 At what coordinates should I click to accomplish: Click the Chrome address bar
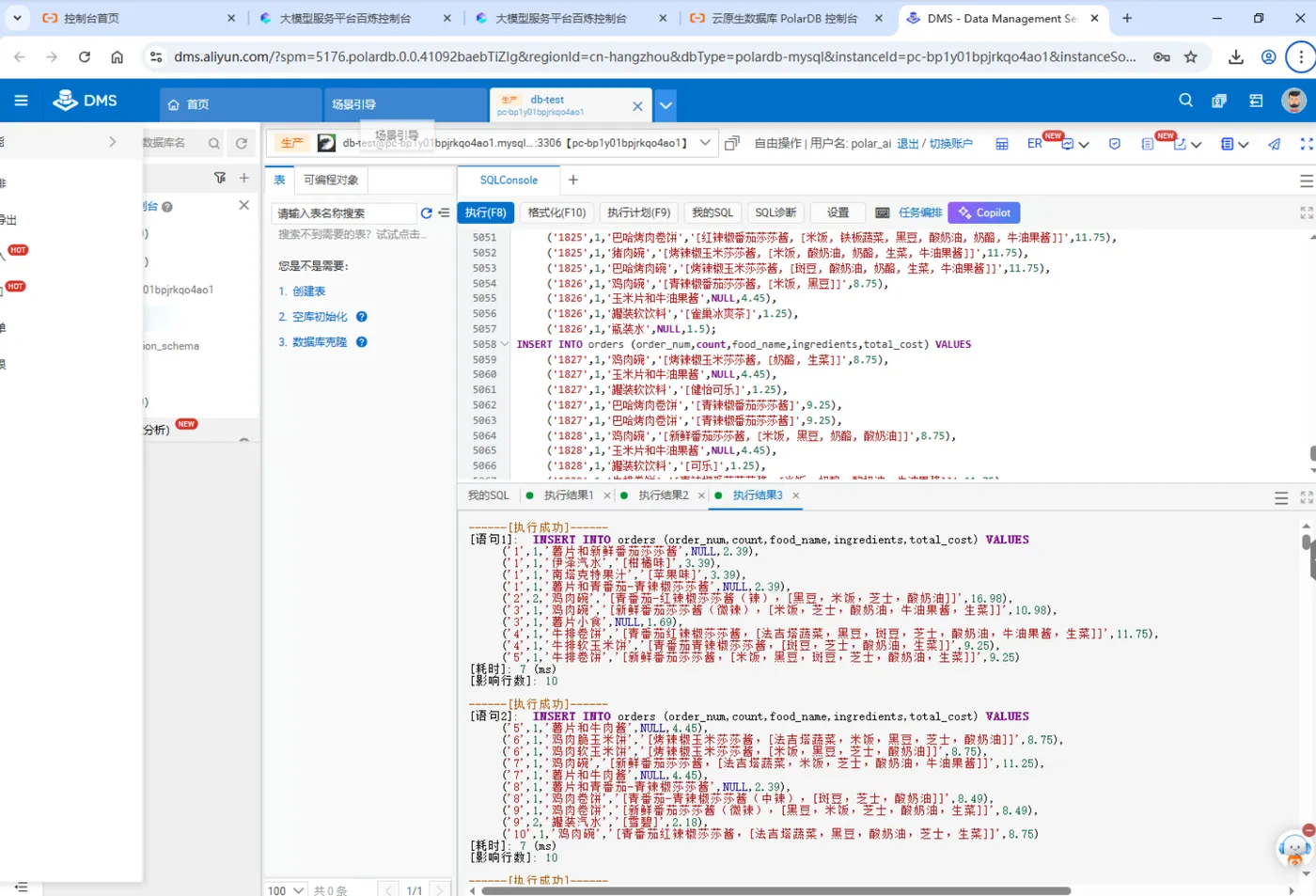tap(654, 57)
